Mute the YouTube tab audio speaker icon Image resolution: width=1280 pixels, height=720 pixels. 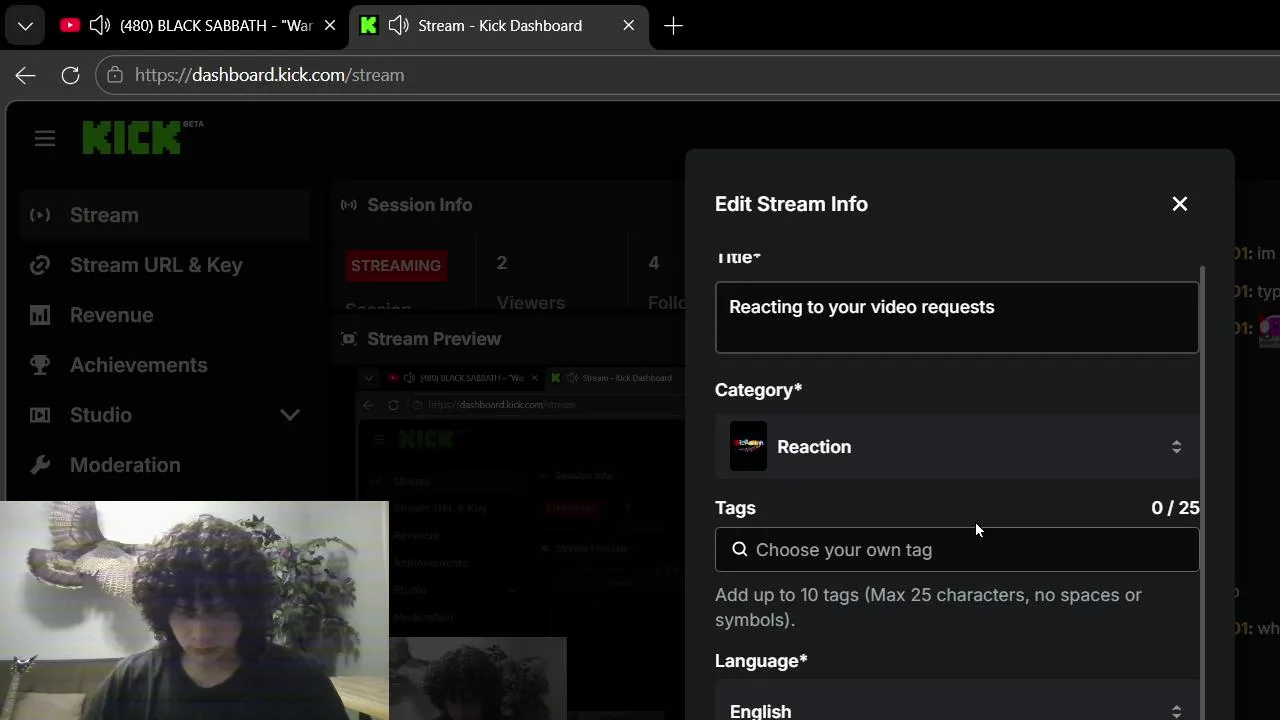pyautogui.click(x=100, y=26)
